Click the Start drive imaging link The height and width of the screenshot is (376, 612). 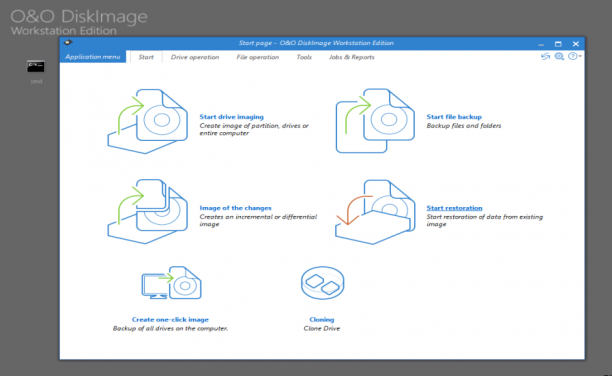click(231, 117)
